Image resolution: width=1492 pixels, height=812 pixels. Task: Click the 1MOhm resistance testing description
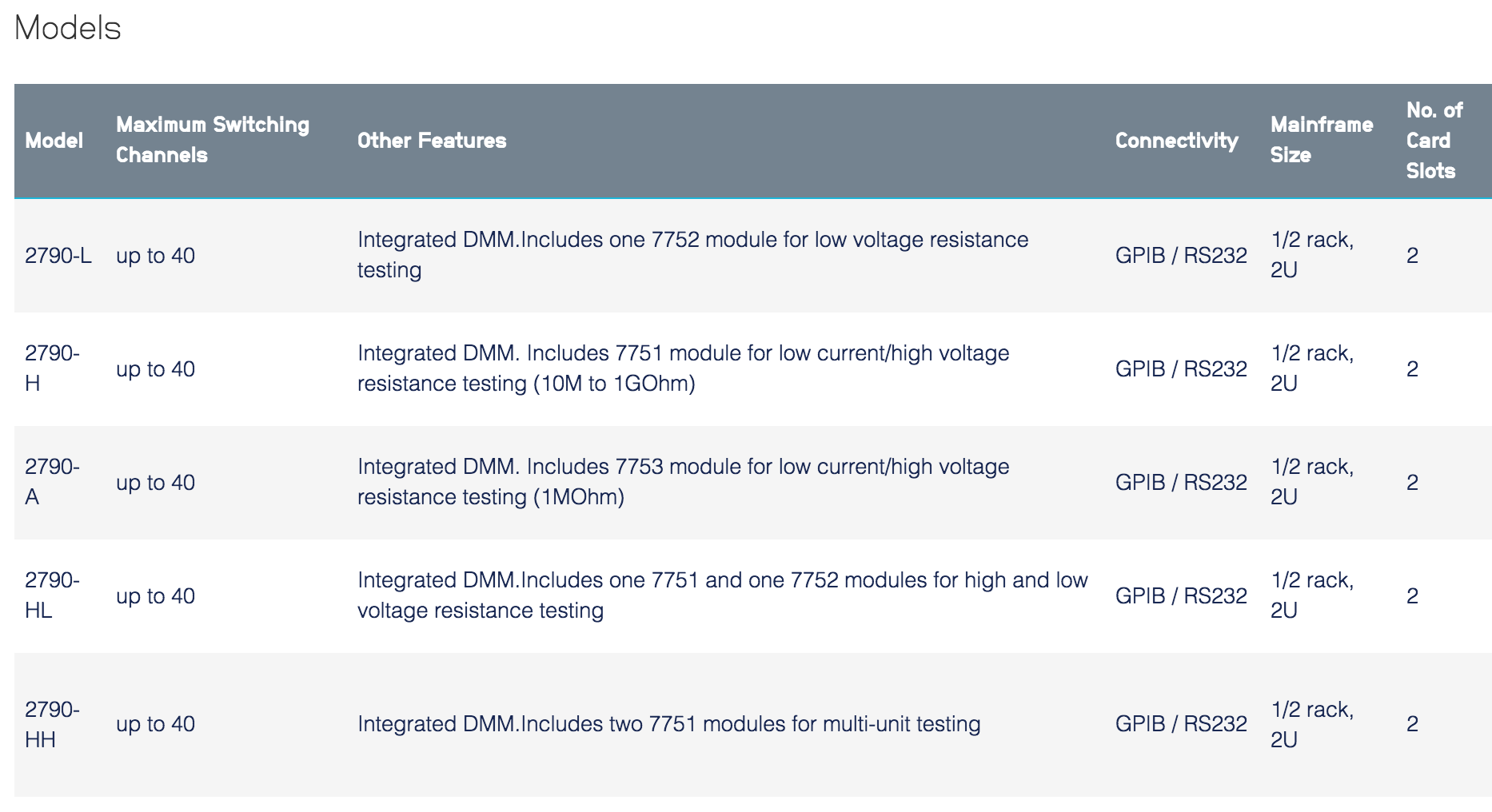(x=683, y=482)
